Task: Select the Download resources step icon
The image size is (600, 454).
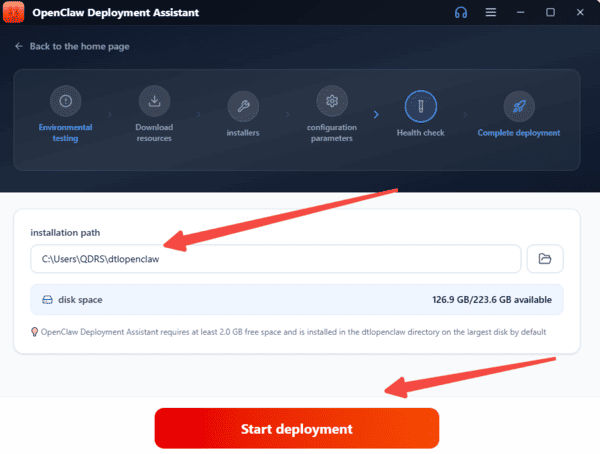Action: (x=154, y=101)
